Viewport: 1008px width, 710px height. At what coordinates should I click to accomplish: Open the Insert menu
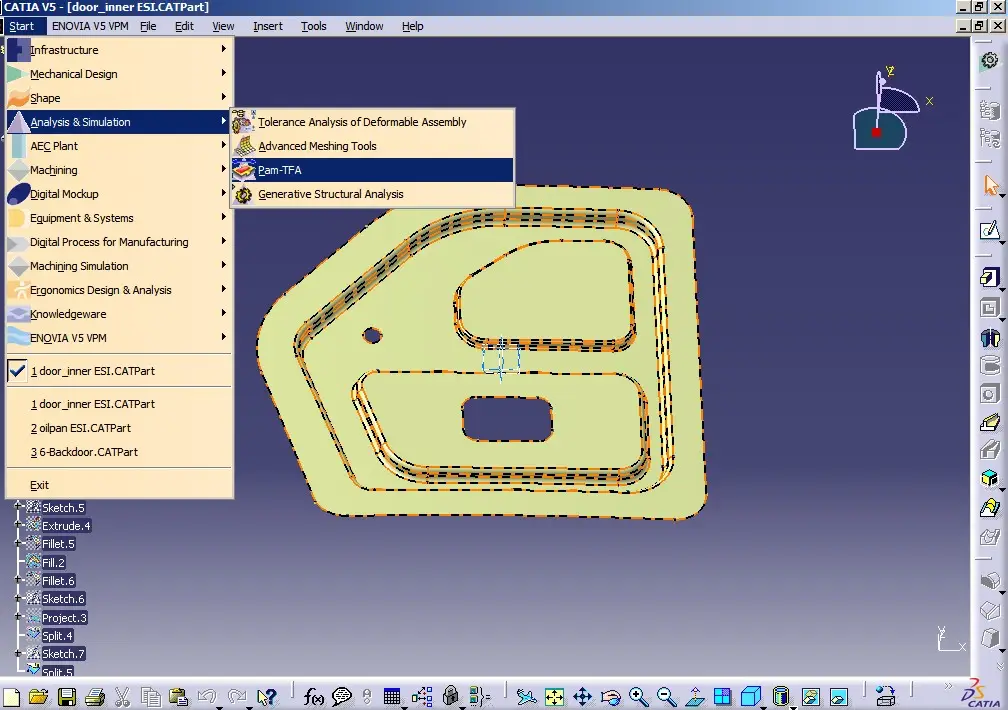[267, 26]
